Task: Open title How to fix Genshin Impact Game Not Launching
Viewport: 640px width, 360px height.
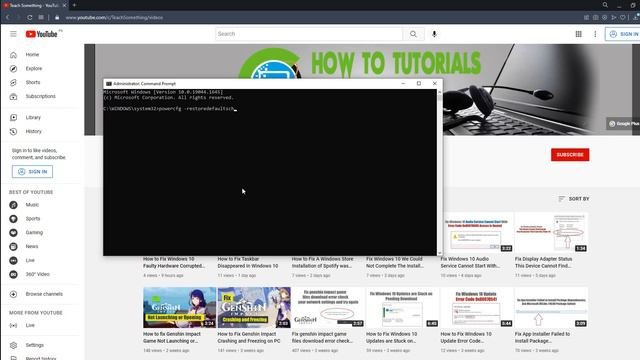Action: pos(172,338)
